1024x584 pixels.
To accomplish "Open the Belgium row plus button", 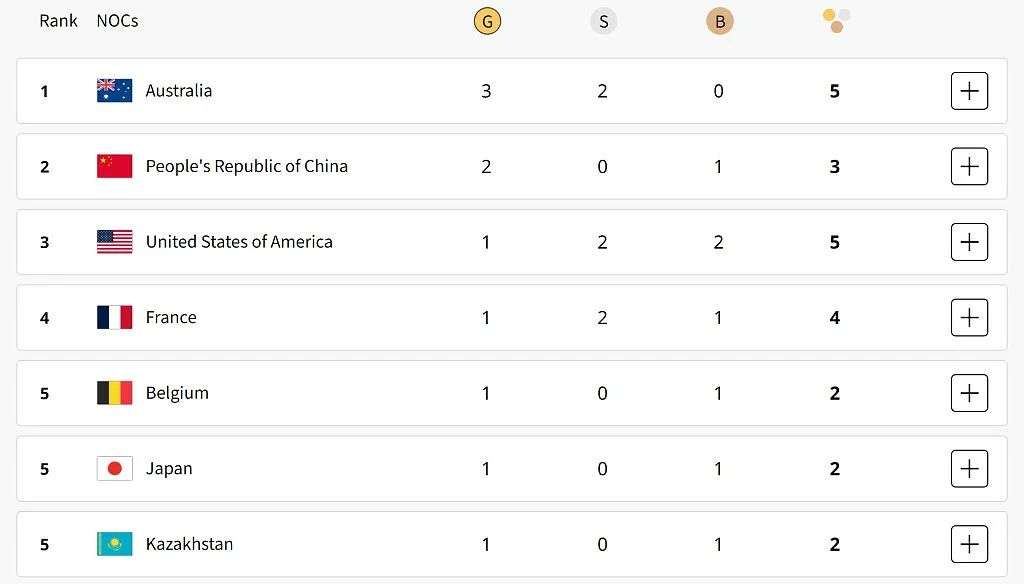I will [969, 393].
